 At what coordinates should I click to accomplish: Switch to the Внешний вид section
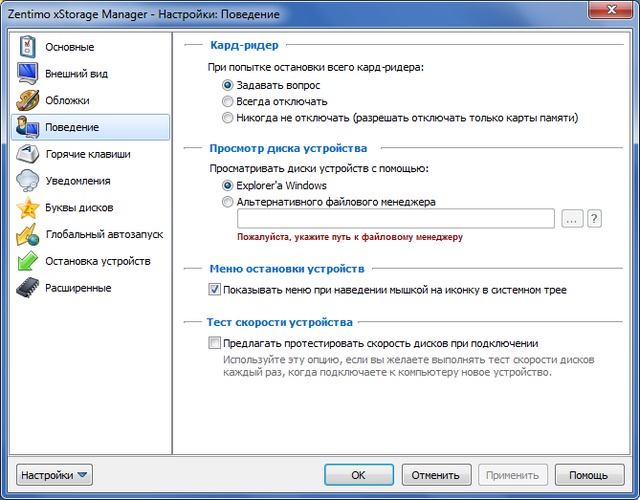tap(90, 73)
